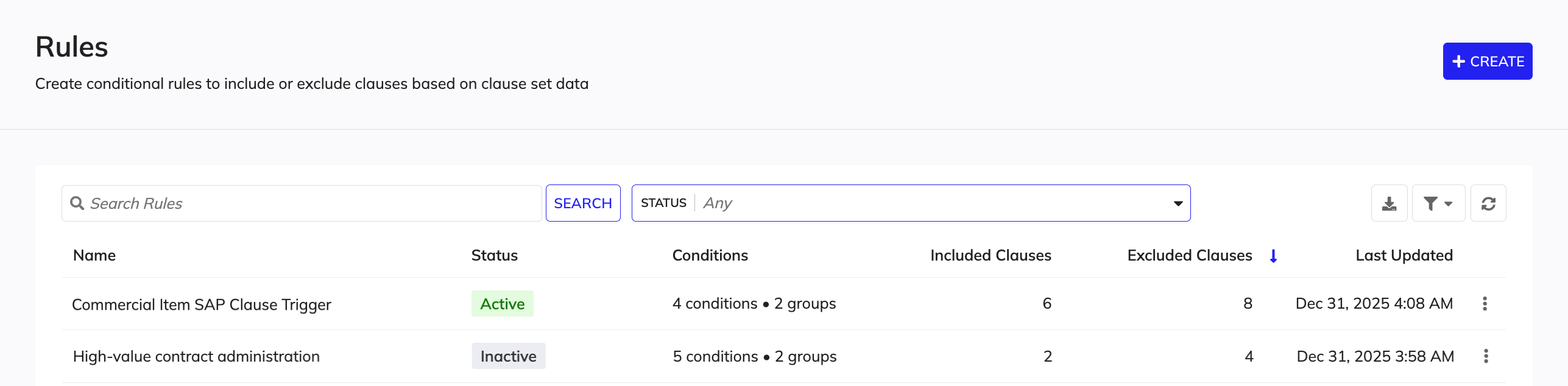Click the Inactive status badge
The width and height of the screenshot is (1568, 386).
509,356
